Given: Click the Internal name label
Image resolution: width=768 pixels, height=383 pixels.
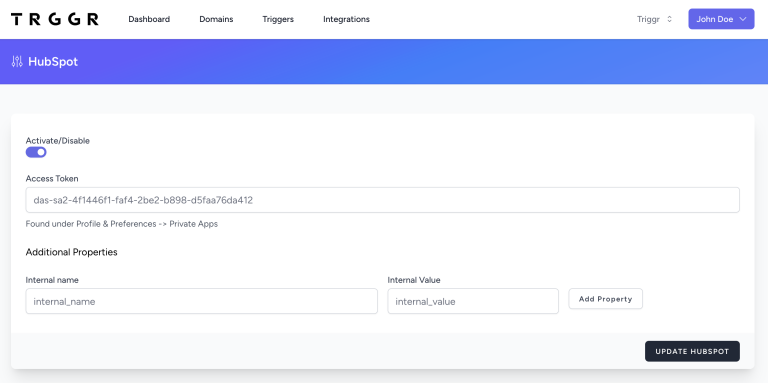Looking at the screenshot, I should pyautogui.click(x=52, y=280).
